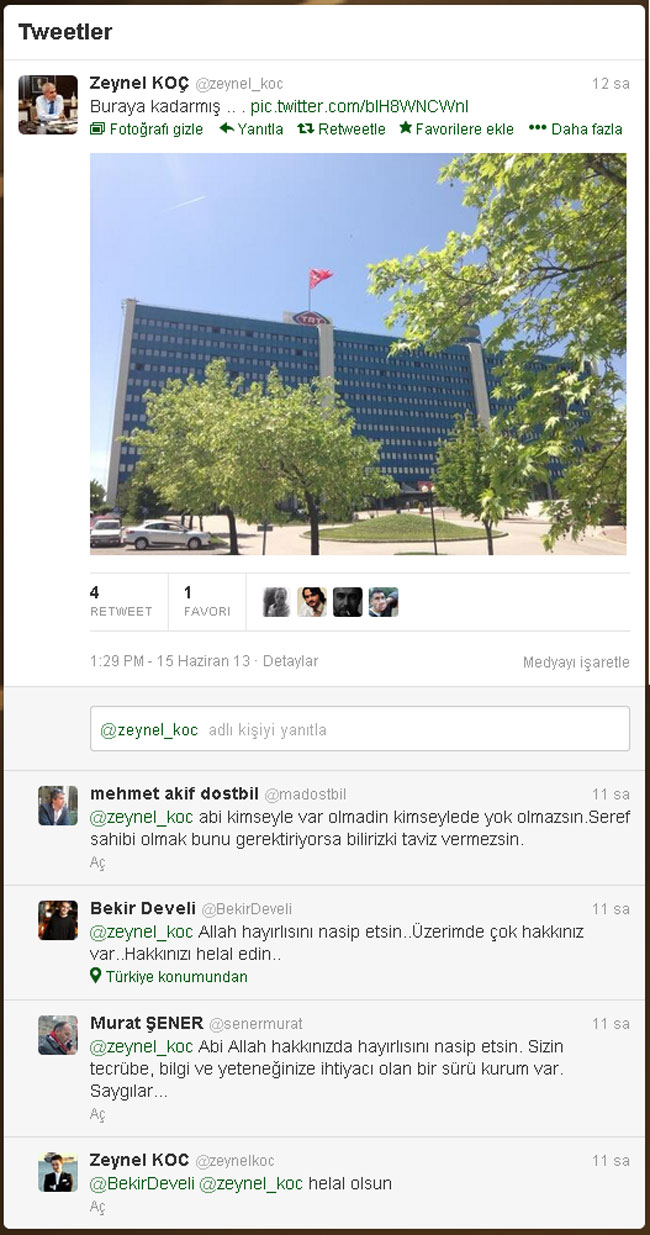The width and height of the screenshot is (650, 1235).
Task: Open the TRT building photo
Action: click(358, 354)
